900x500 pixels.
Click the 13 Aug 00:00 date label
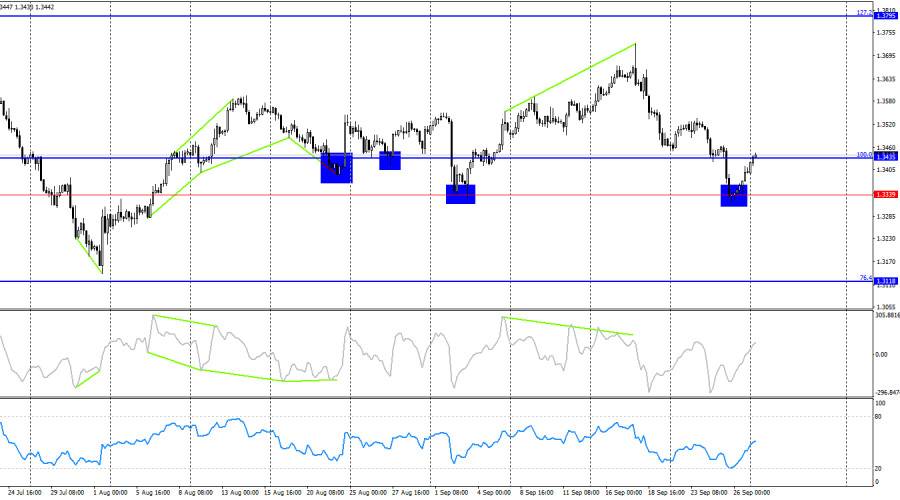[x=240, y=493]
